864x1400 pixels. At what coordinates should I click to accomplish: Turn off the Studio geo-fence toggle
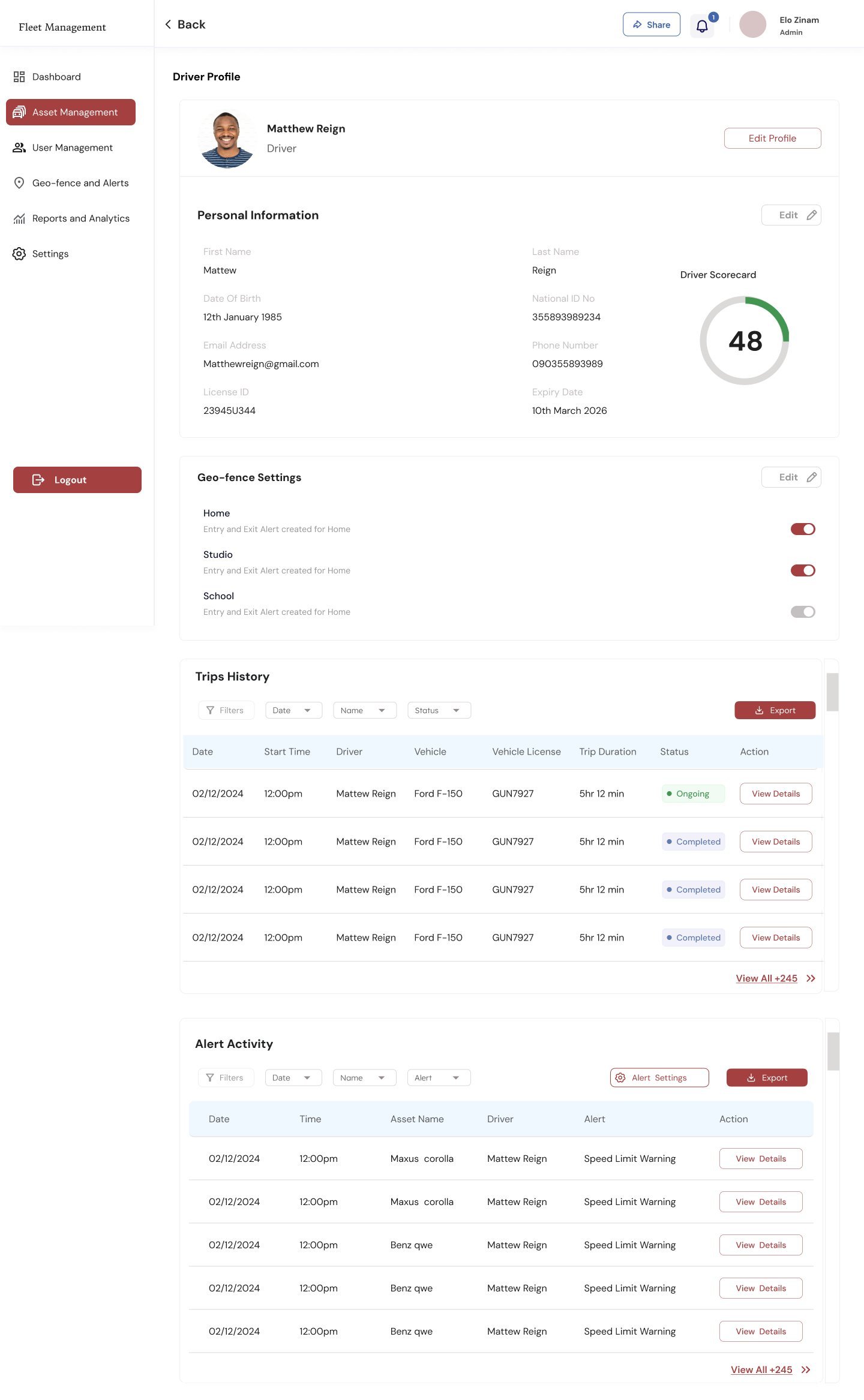coord(803,570)
